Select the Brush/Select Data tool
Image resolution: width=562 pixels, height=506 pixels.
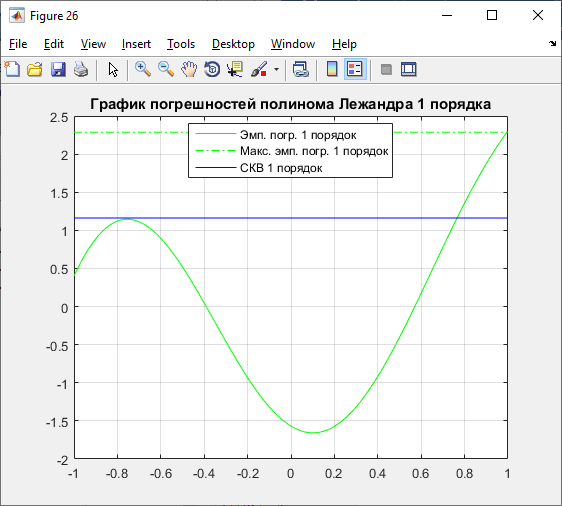(x=259, y=69)
